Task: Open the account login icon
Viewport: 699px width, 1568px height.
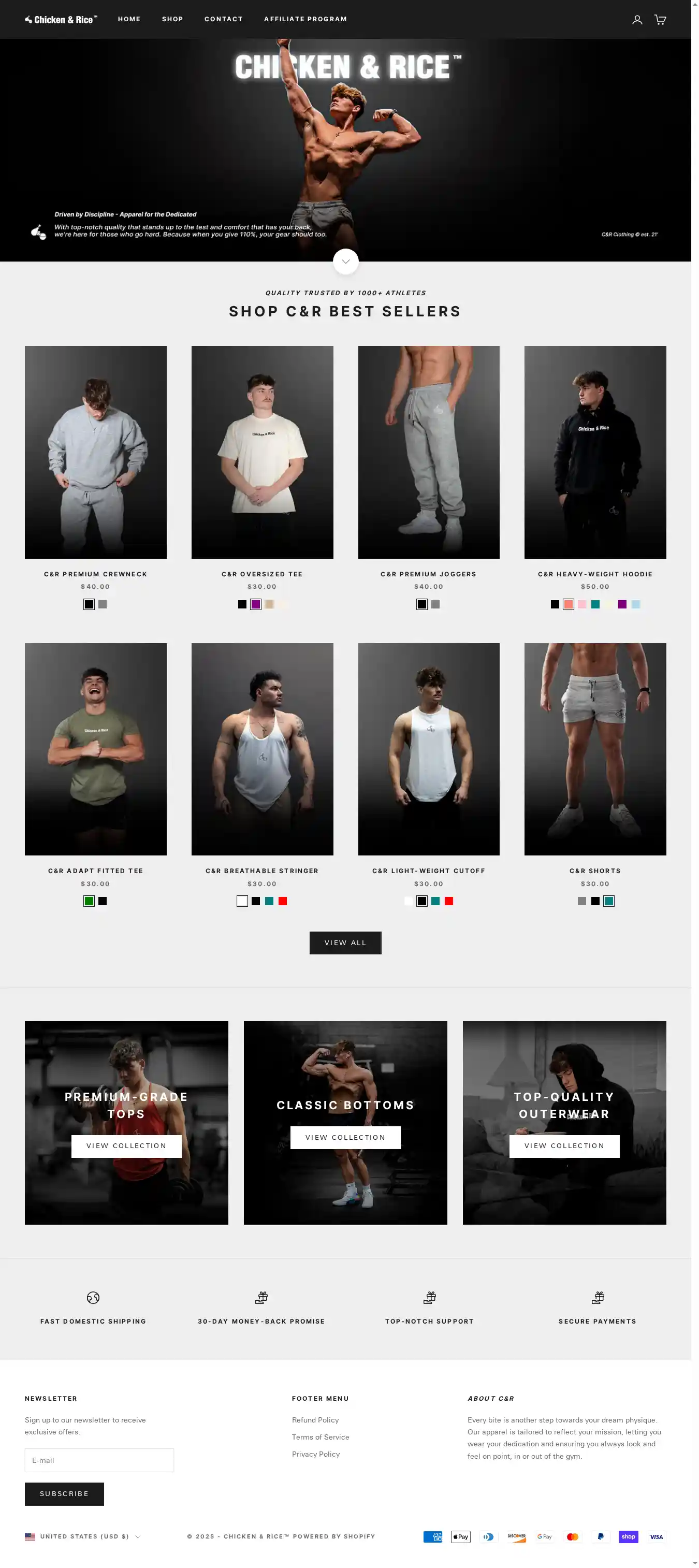Action: (637, 20)
